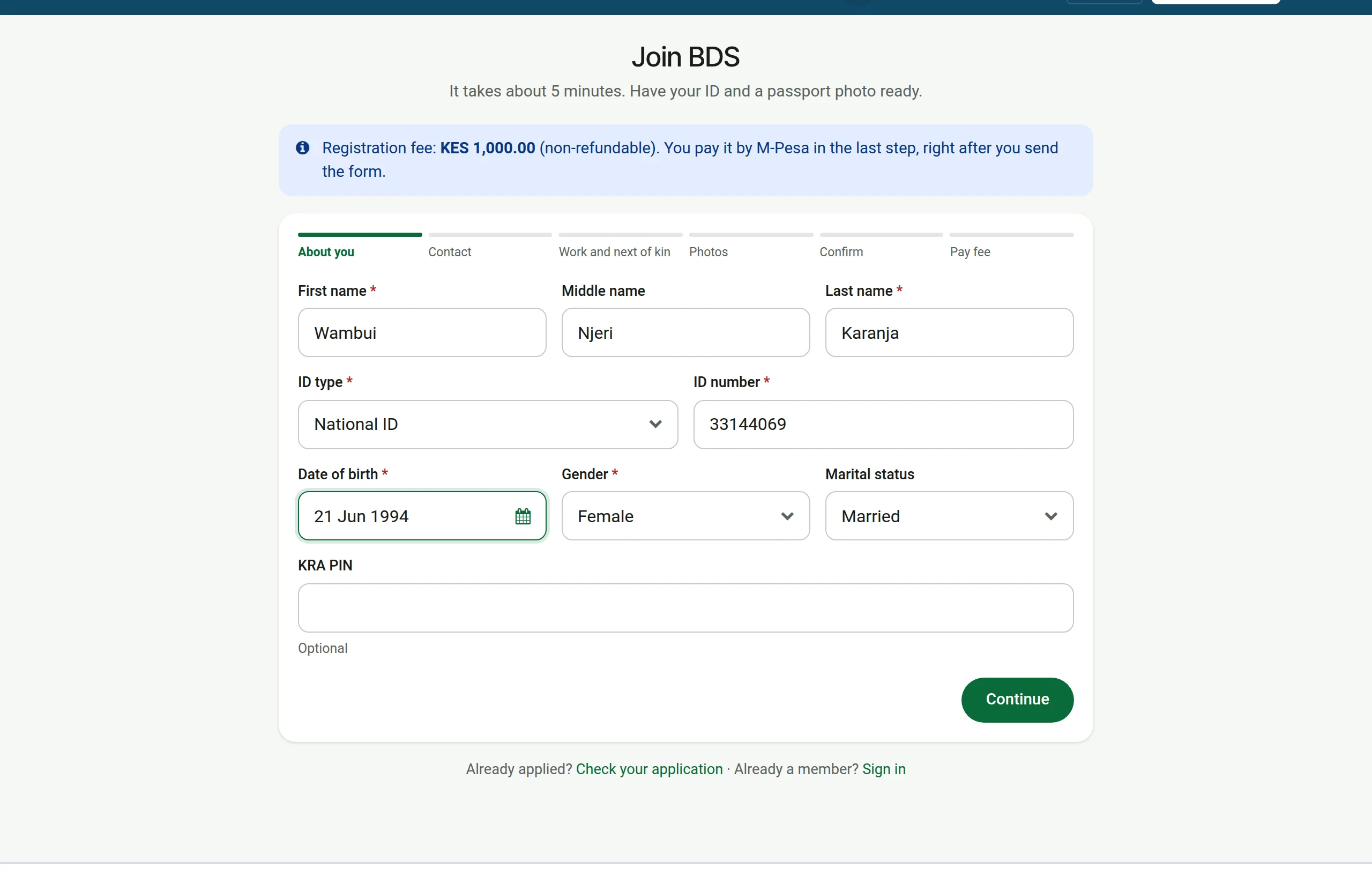
Task: Click the Continue button
Action: [x=1017, y=700]
